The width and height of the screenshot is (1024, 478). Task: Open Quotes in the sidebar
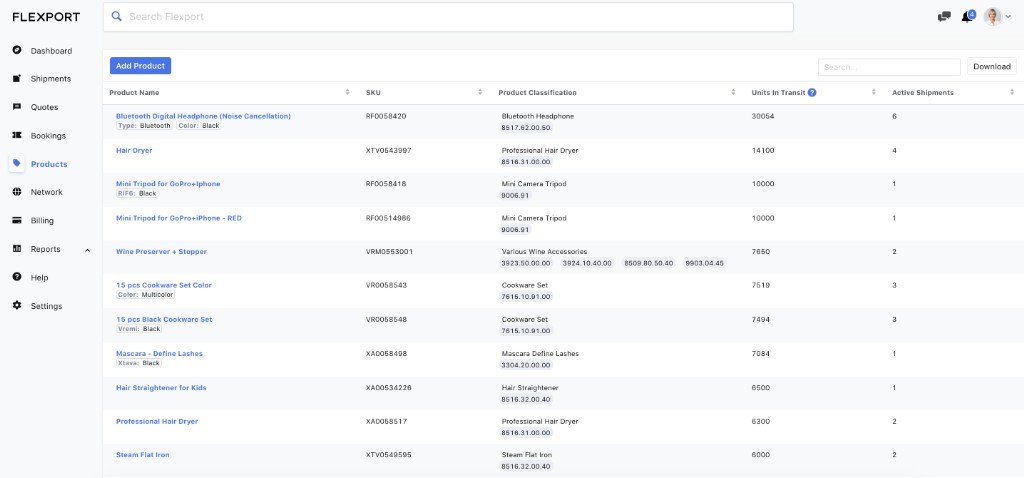44,107
